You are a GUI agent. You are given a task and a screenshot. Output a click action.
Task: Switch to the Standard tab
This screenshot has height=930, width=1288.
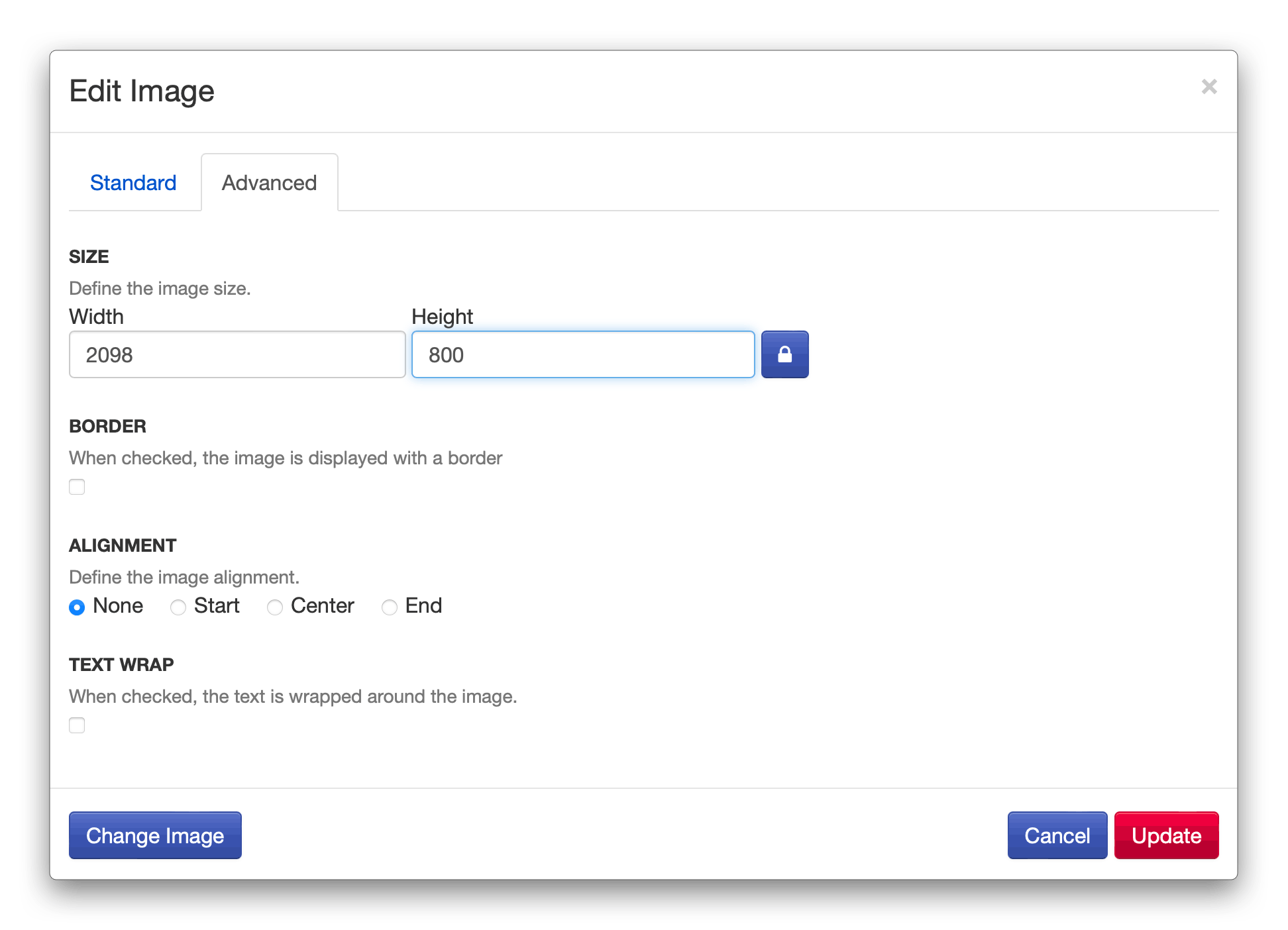point(133,183)
